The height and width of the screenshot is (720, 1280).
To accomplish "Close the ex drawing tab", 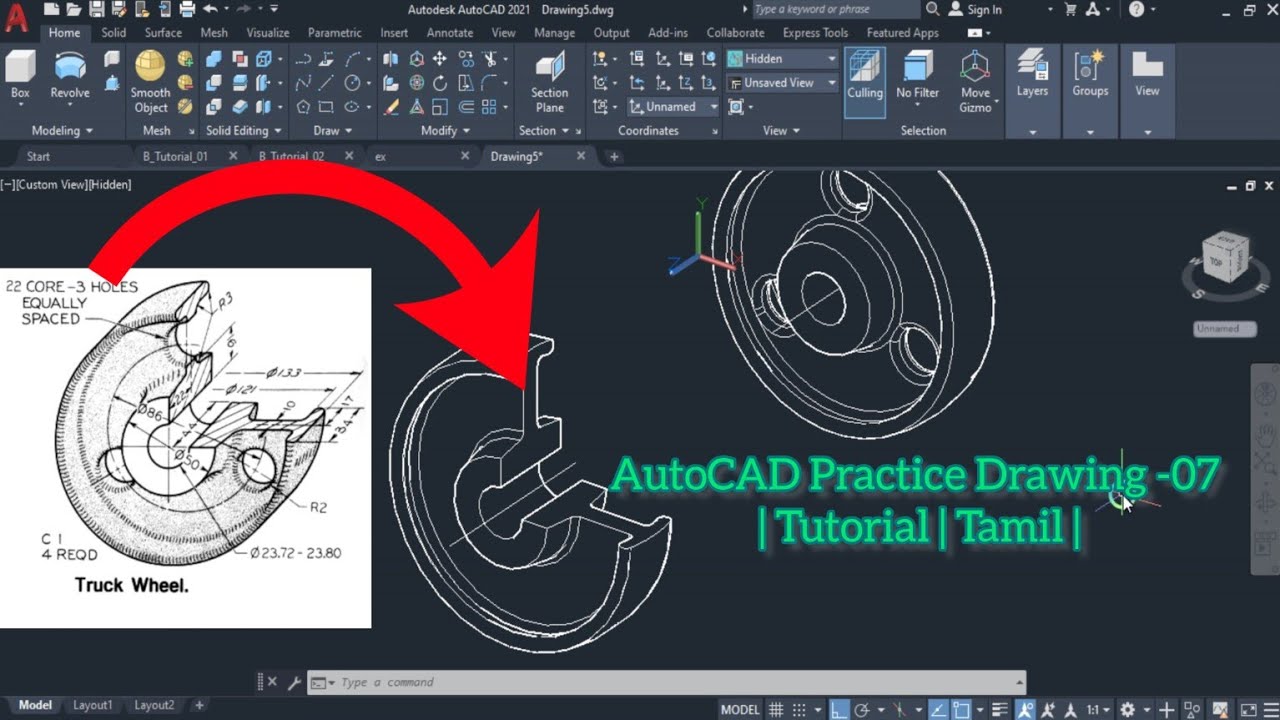I will click(x=465, y=156).
